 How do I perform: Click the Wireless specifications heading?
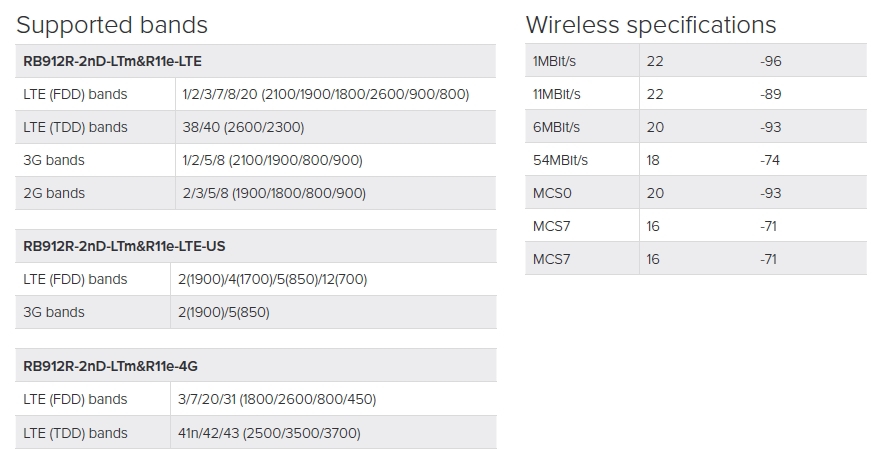pyautogui.click(x=651, y=25)
